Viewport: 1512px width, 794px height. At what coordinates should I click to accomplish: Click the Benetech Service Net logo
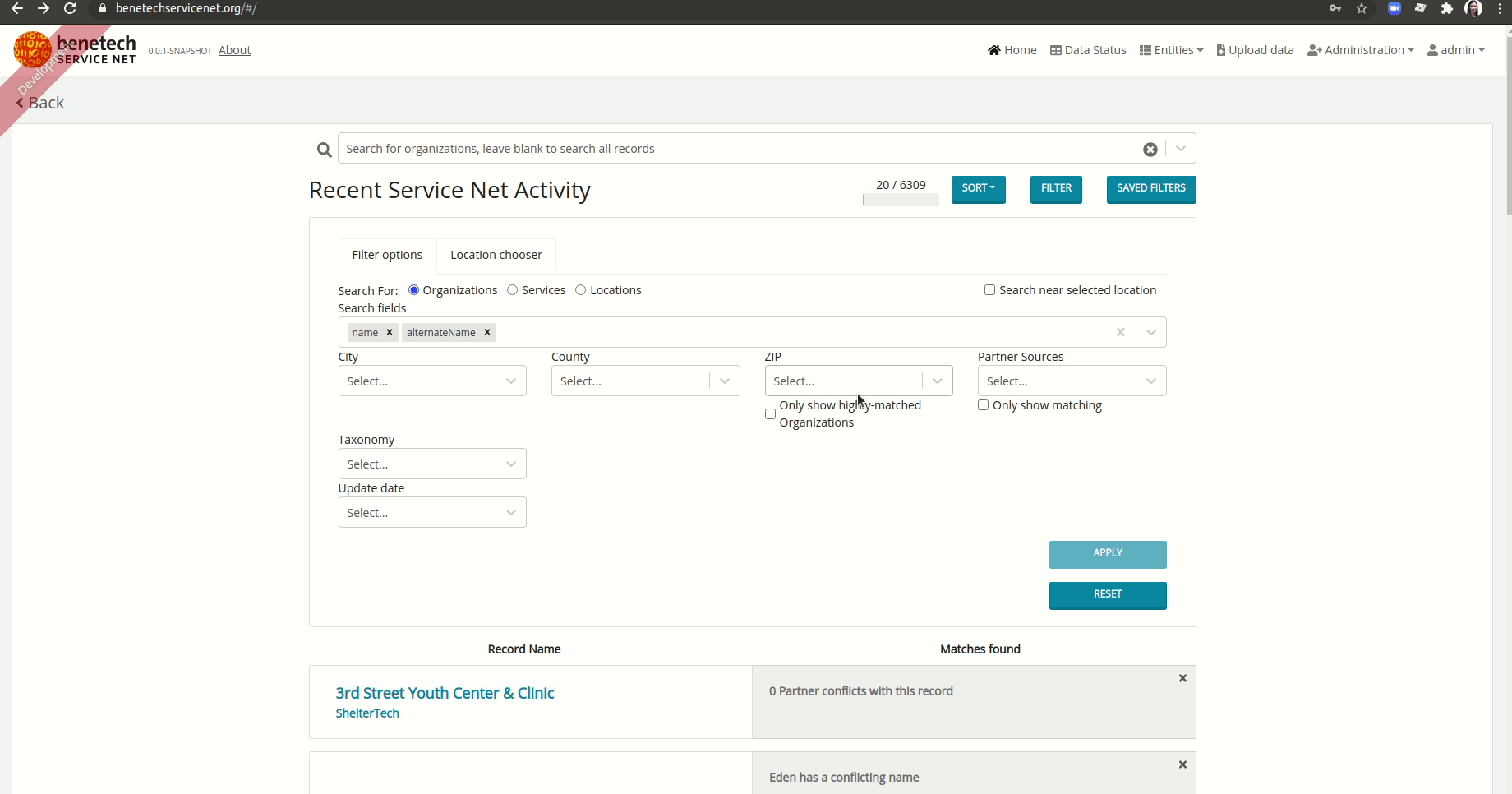pos(75,49)
